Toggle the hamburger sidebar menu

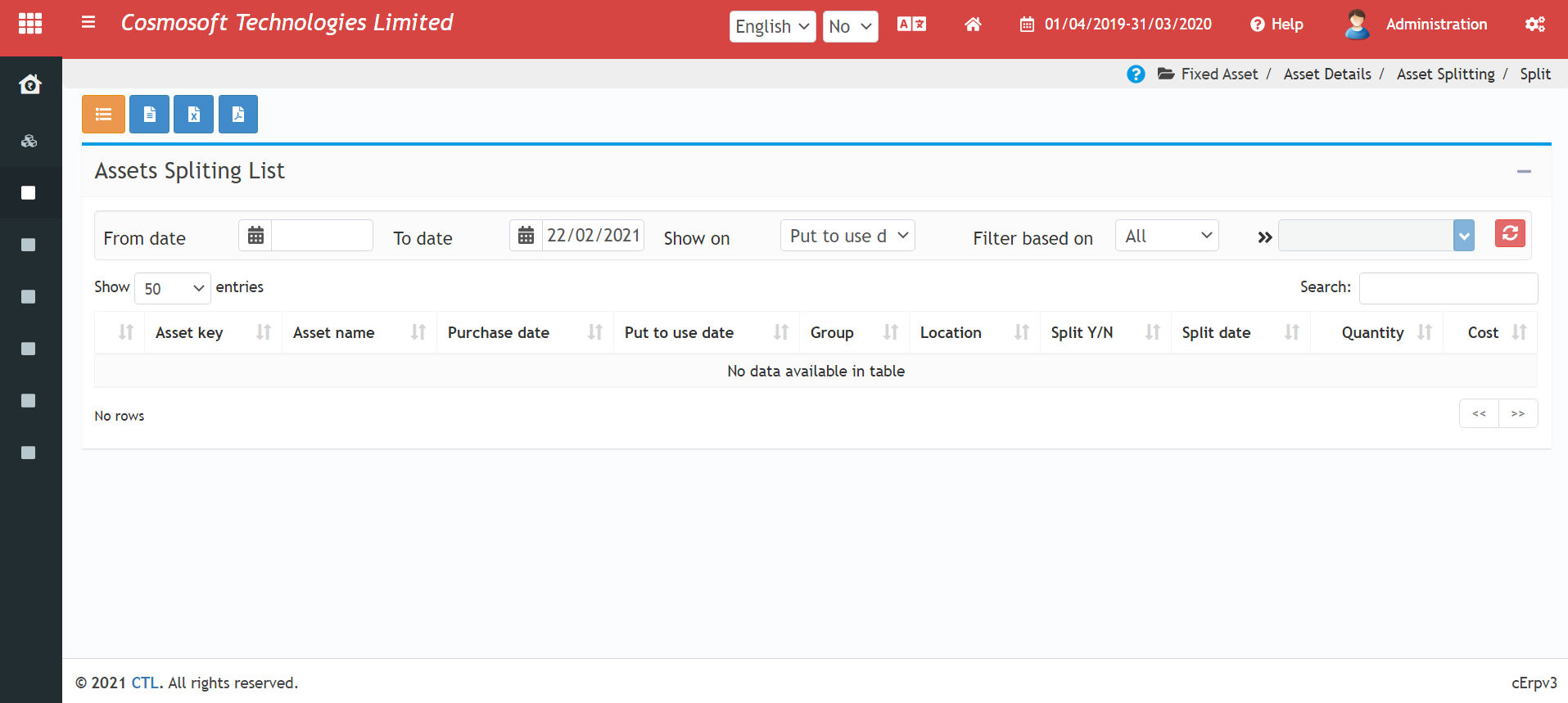pos(88,22)
